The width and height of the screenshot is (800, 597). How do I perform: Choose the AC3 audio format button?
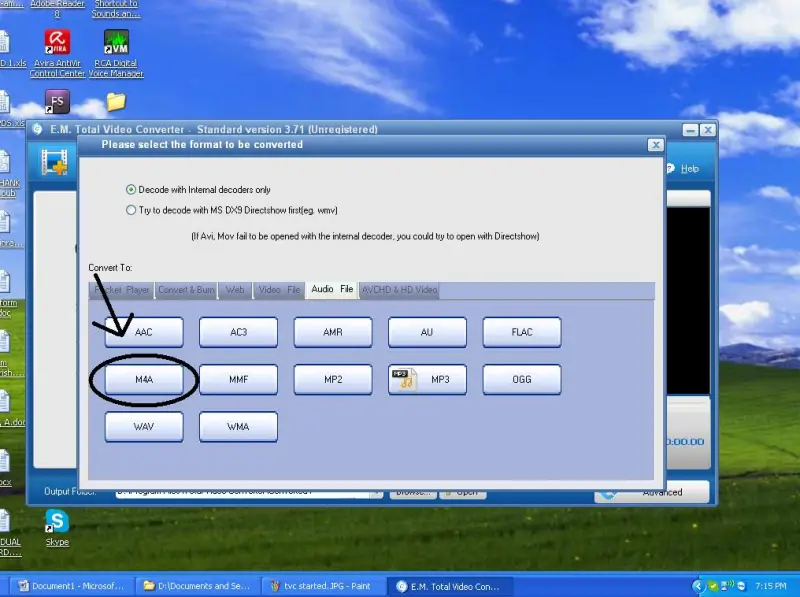coord(238,332)
